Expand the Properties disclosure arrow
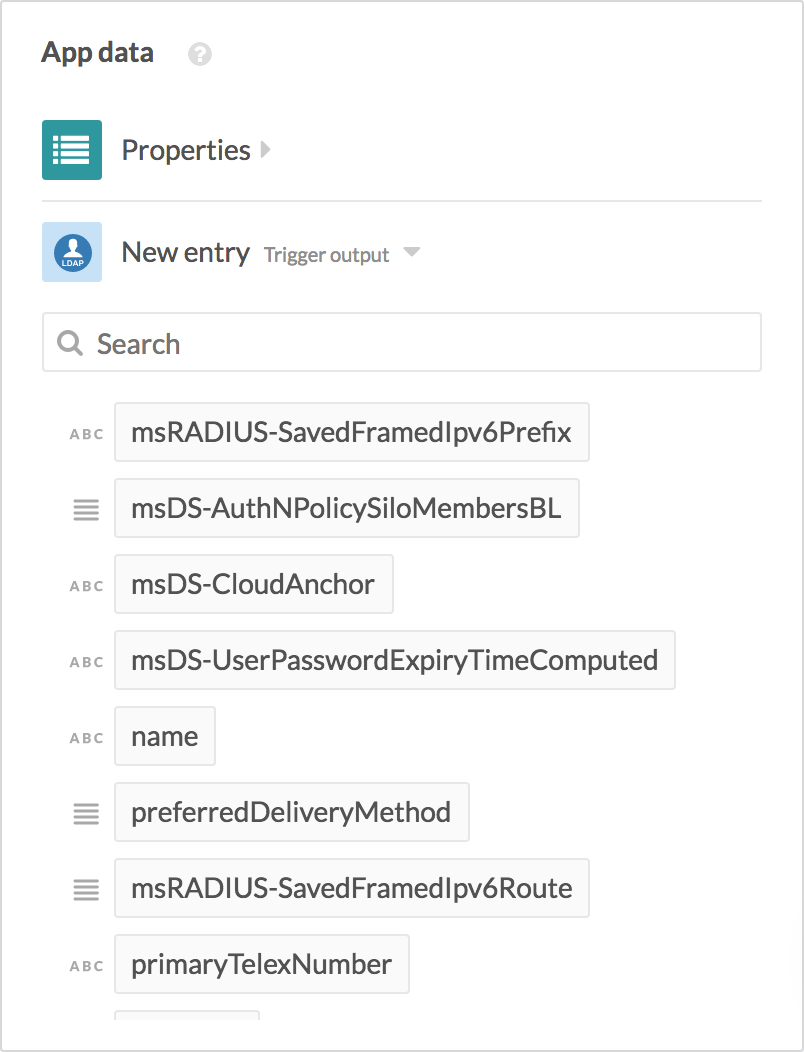 (264, 149)
